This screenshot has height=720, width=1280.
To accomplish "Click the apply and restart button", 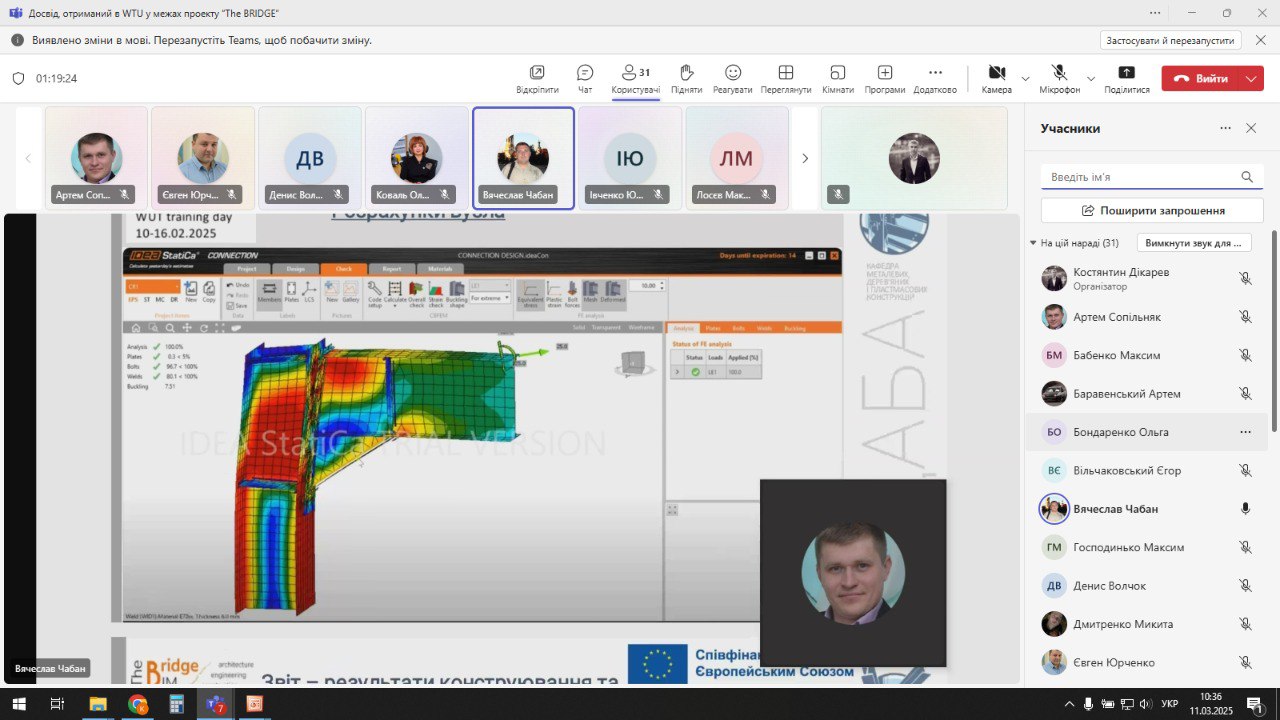I will (1171, 40).
